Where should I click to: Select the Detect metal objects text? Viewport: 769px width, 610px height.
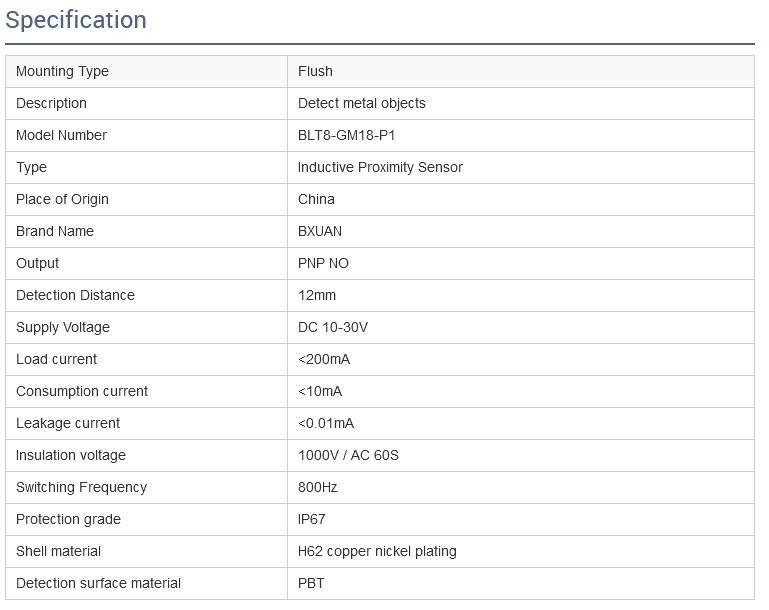click(x=361, y=103)
